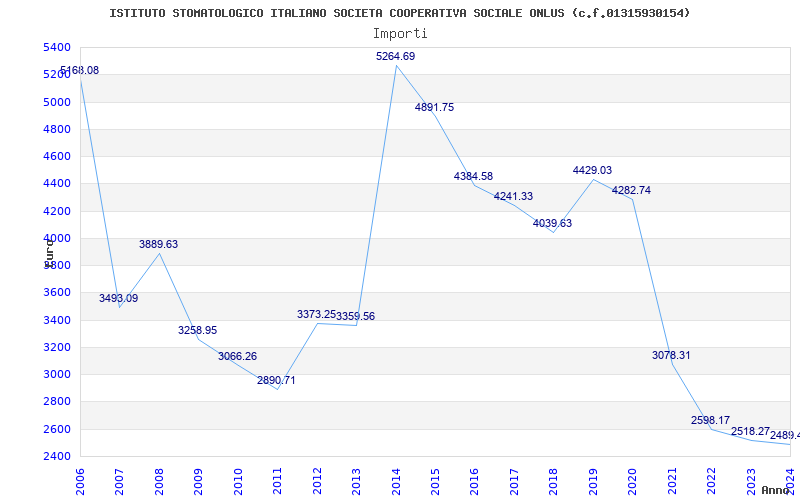Click the 2009 x-axis year label
Image resolution: width=800 pixels, height=500 pixels.
pyautogui.click(x=198, y=482)
